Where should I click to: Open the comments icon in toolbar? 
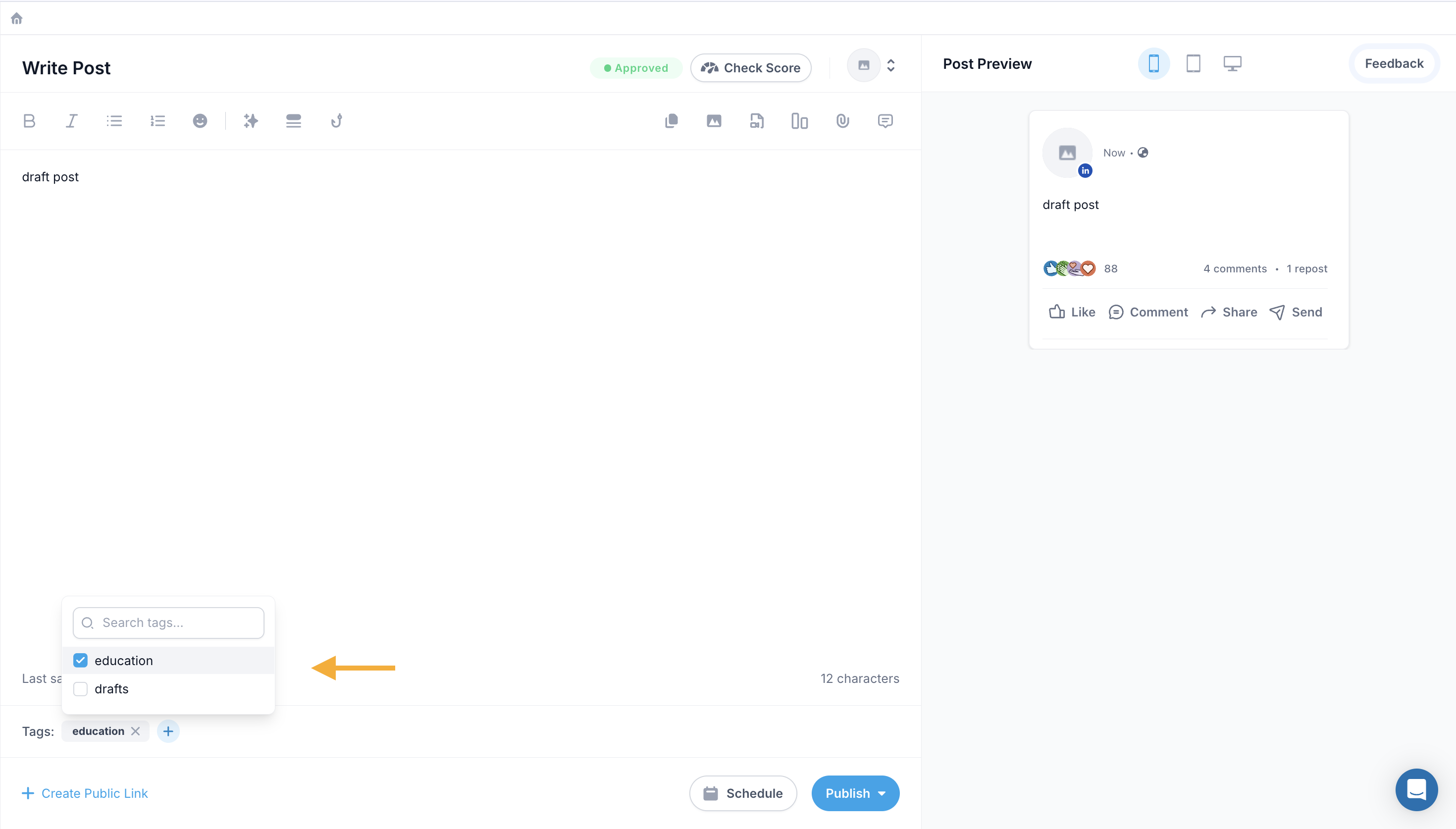coord(885,121)
